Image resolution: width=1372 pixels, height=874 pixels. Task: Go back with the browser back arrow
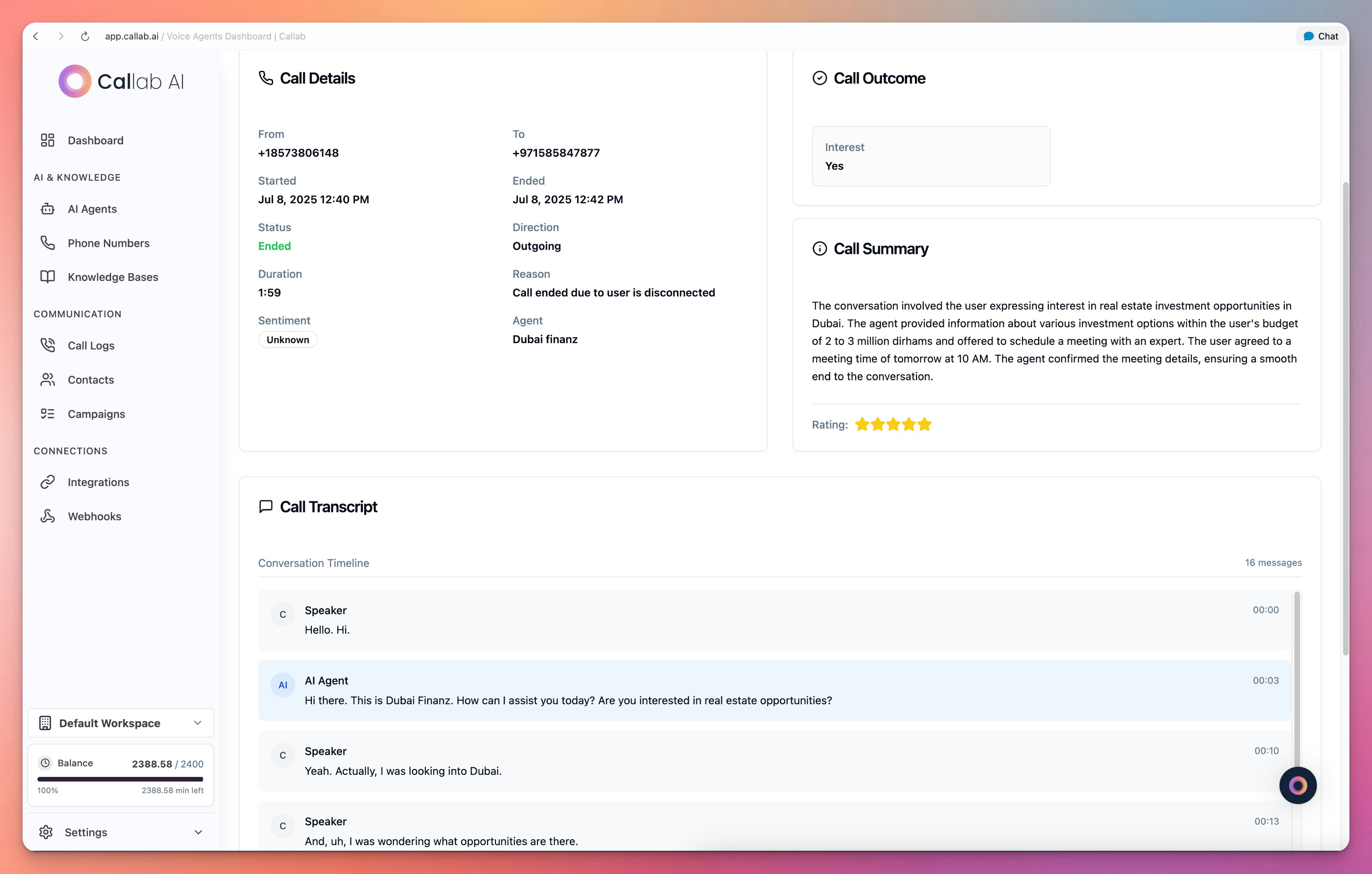tap(36, 36)
